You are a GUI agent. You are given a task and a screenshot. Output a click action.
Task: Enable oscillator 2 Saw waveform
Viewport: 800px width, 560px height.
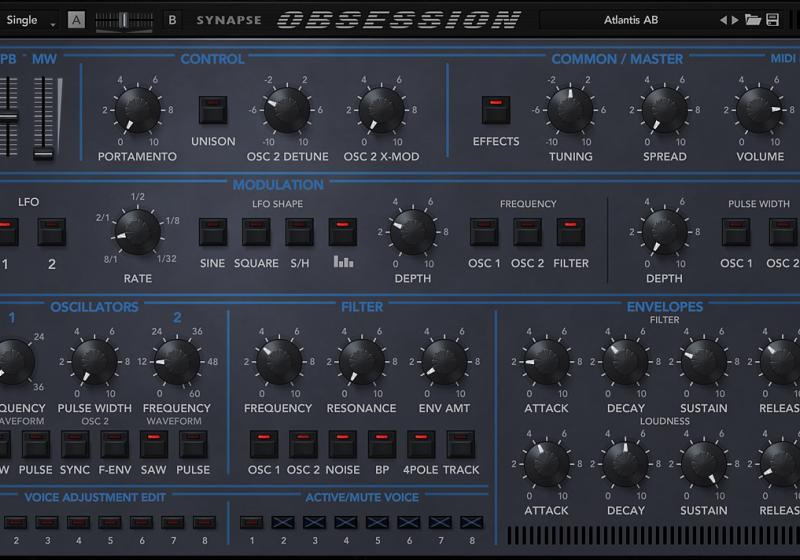154,444
